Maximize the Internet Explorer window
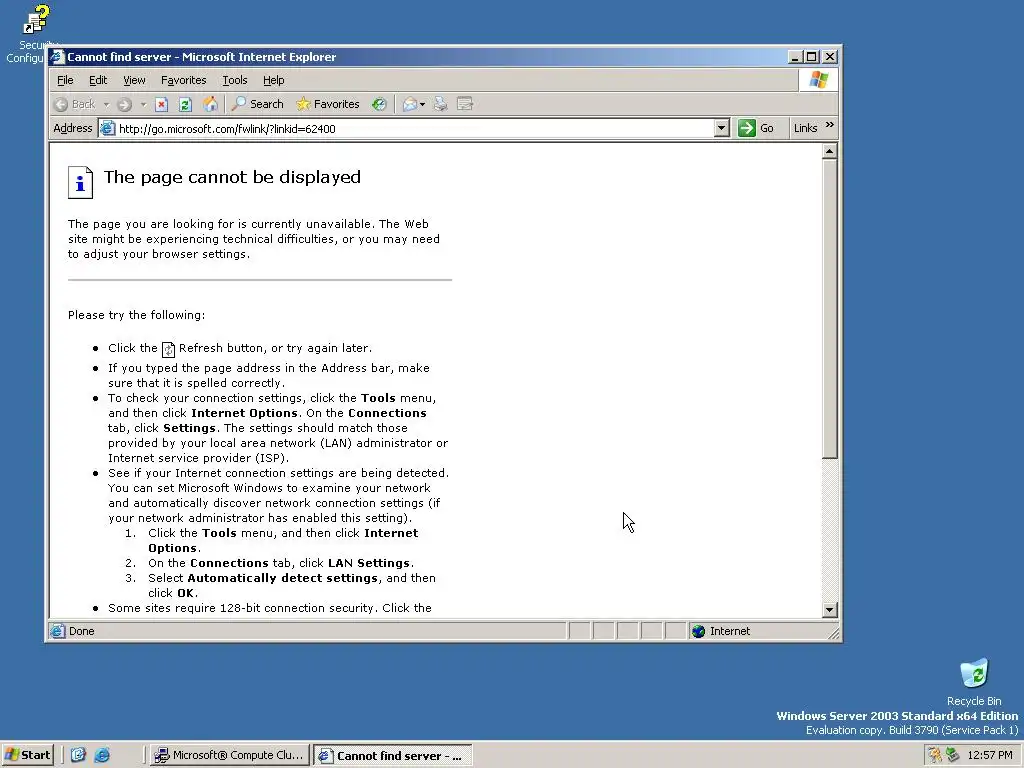1024x768 pixels. click(811, 57)
